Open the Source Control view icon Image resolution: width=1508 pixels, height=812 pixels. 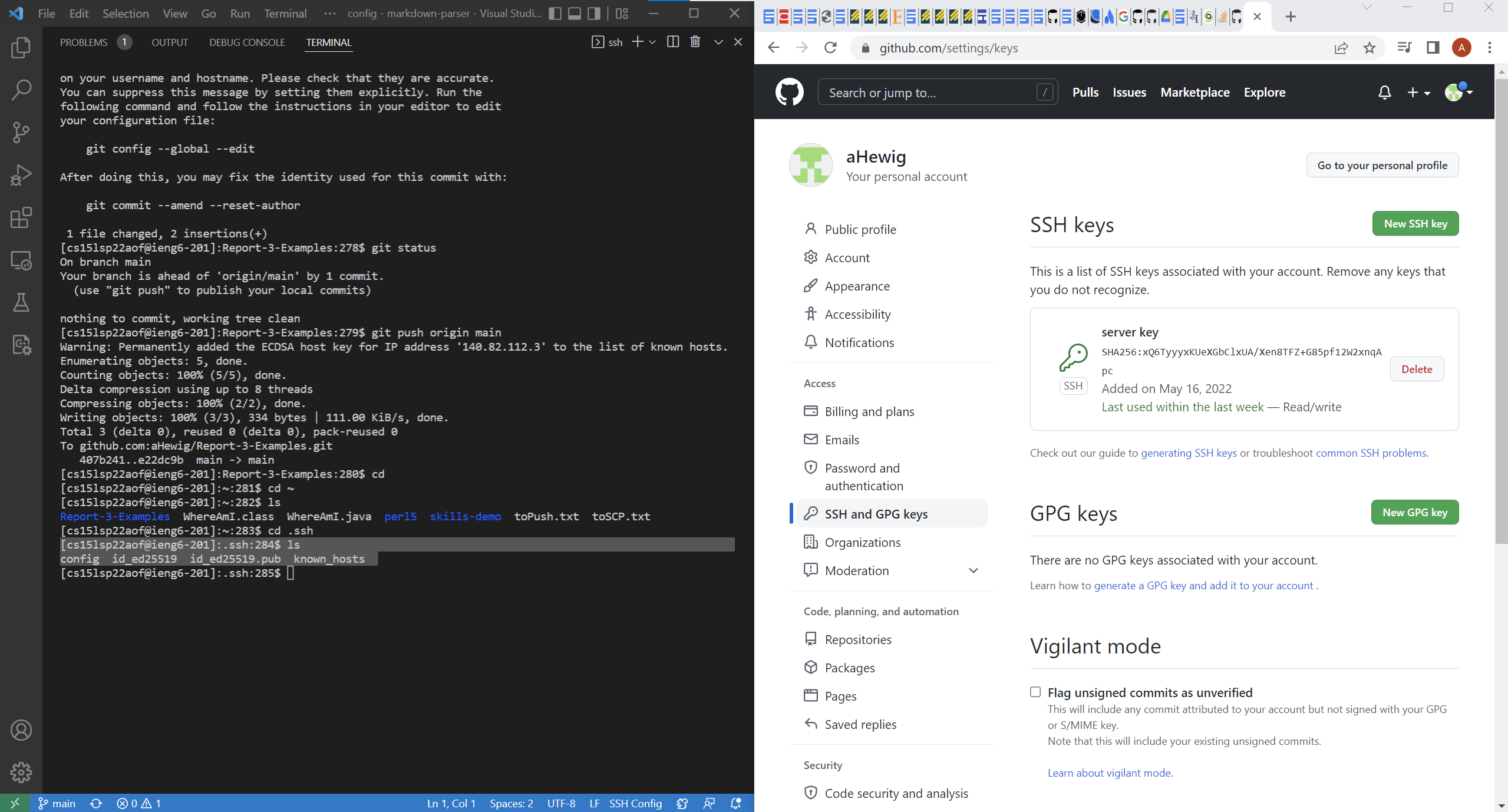click(x=21, y=133)
